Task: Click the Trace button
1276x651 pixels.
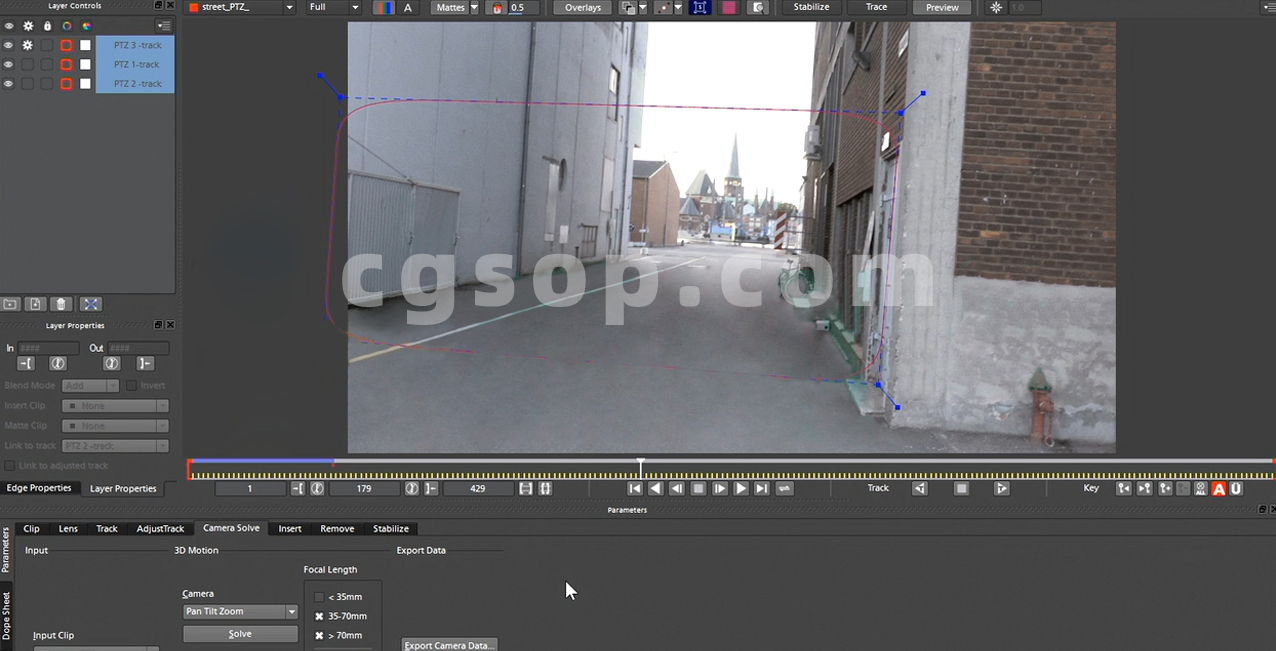Action: tap(876, 7)
